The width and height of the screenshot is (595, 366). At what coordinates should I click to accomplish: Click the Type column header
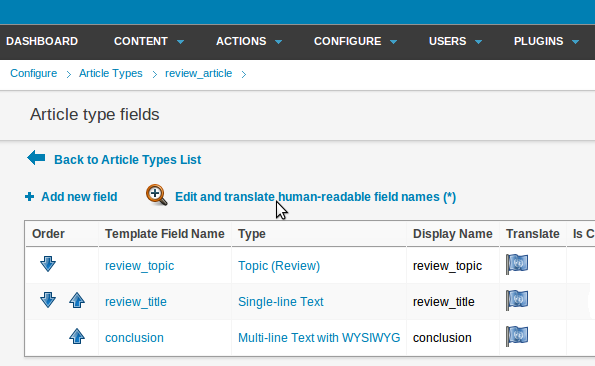point(252,234)
